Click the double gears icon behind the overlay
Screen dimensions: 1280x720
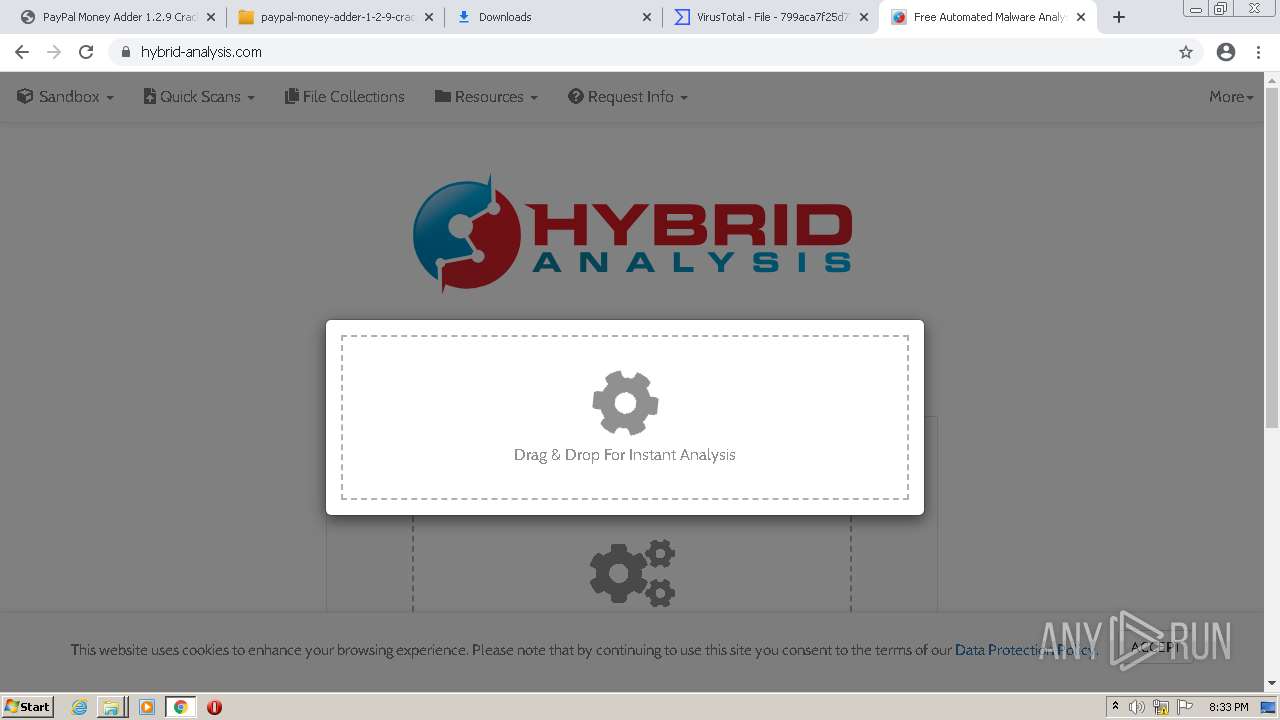(x=632, y=573)
